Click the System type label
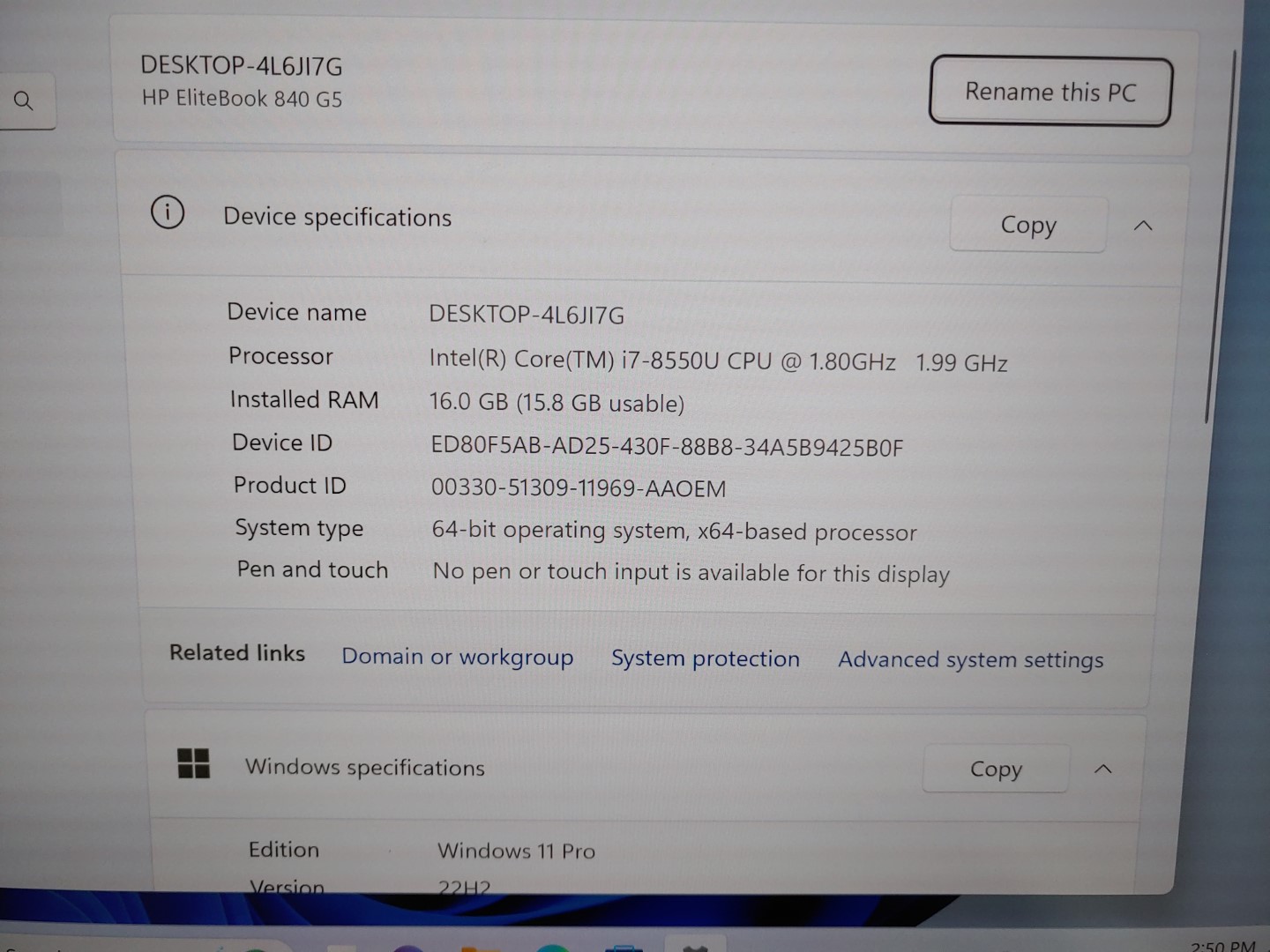This screenshot has width=1270, height=952. click(x=299, y=528)
